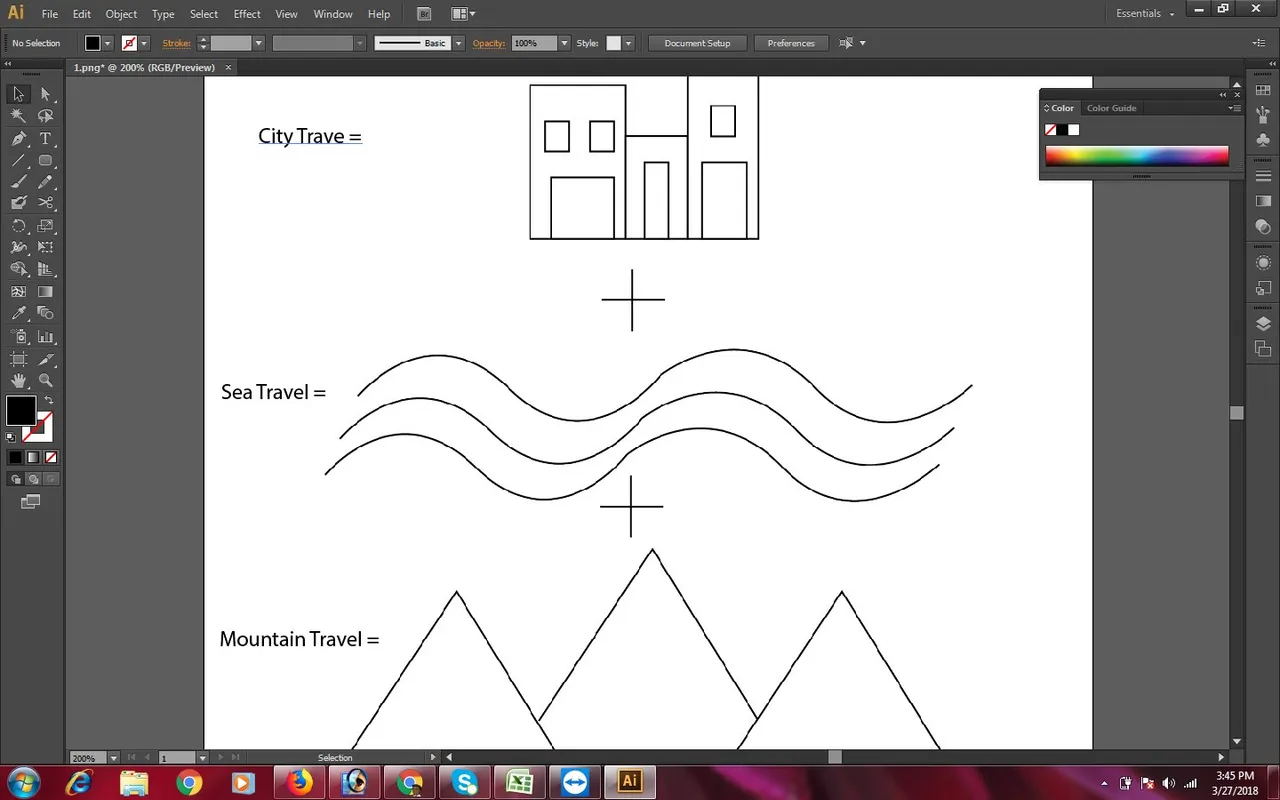Viewport: 1280px width, 800px height.
Task: Pick a color from spectrum bar
Action: pos(1137,155)
